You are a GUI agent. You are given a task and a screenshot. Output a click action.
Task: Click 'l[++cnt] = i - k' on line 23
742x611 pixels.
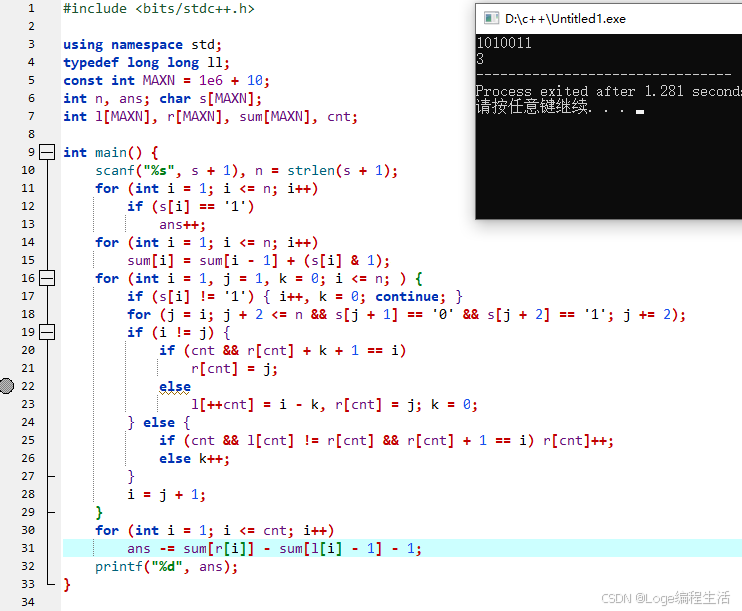click(257, 404)
